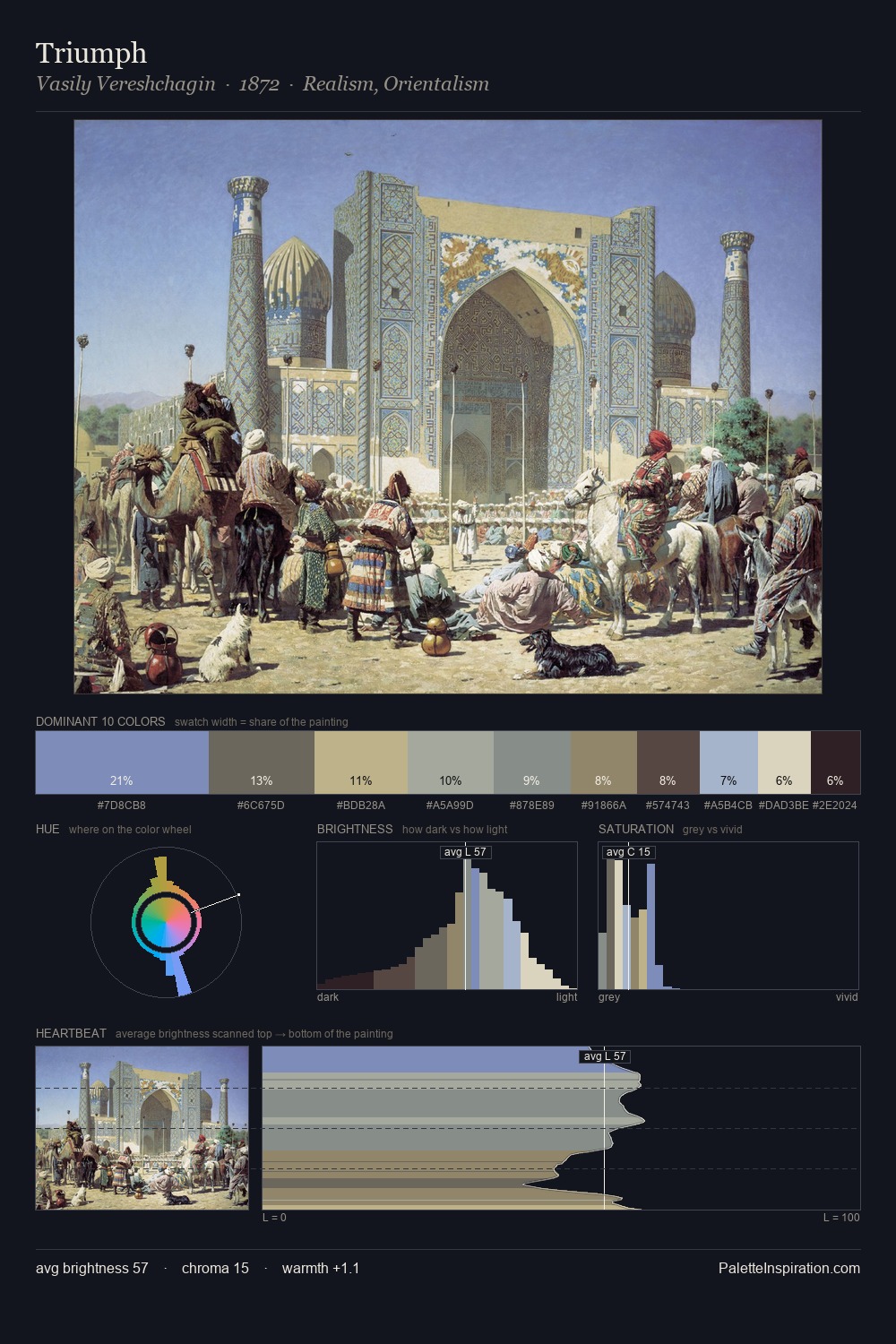Click the 'avg brightness 57' footer stat
The image size is (896, 1344).
92,1268
